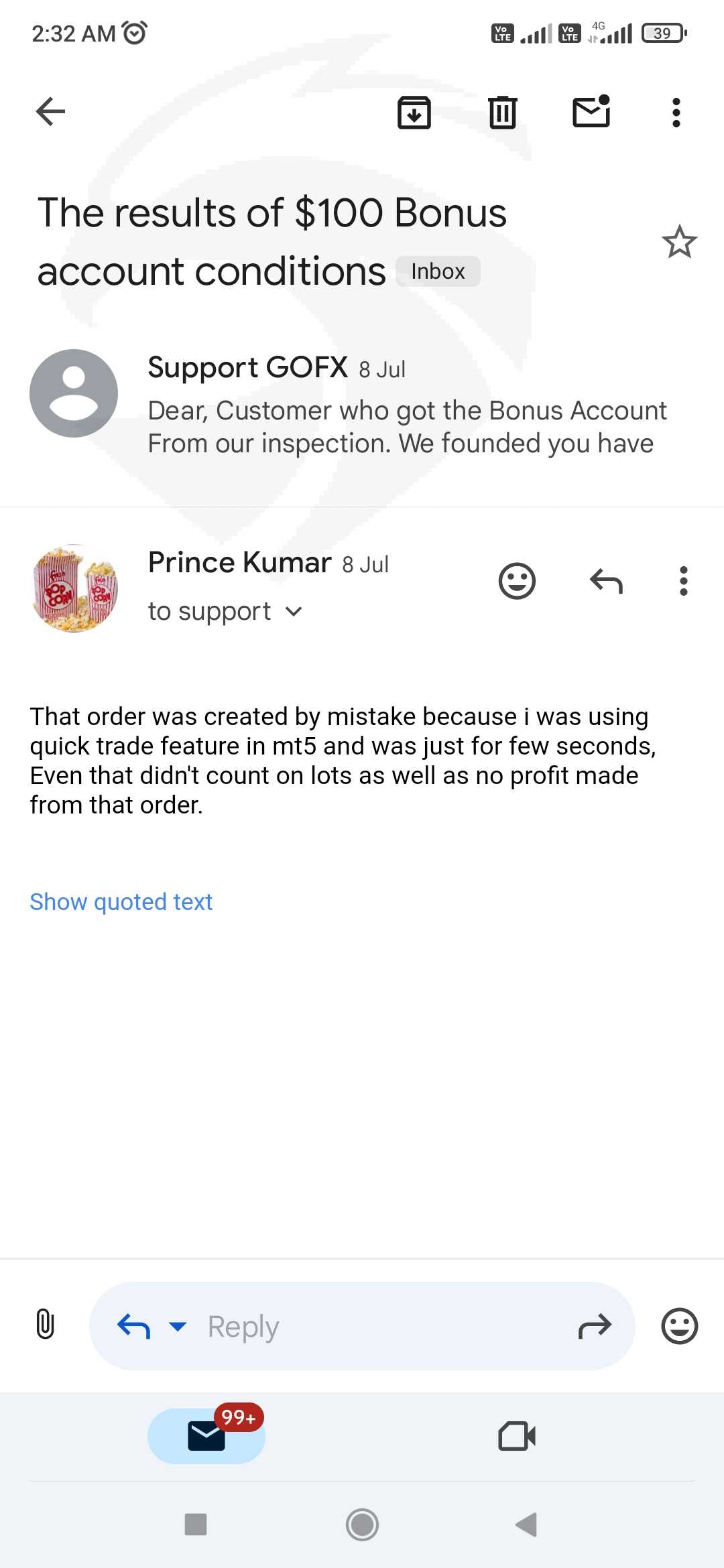Open more options for Prince Kumar's message
Screen dimensions: 724x1568
pos(683,581)
